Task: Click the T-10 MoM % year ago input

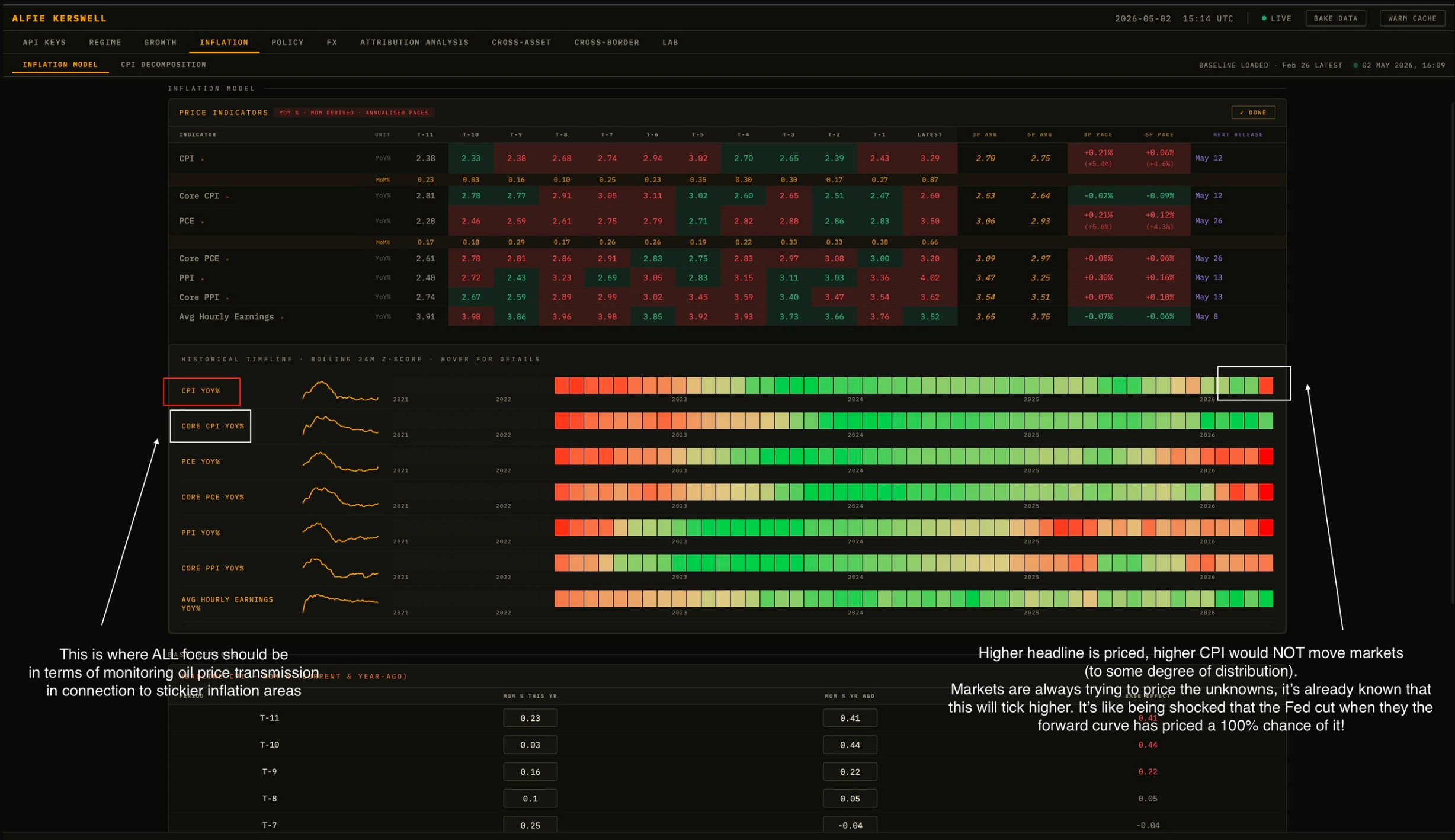Action: 850,745
